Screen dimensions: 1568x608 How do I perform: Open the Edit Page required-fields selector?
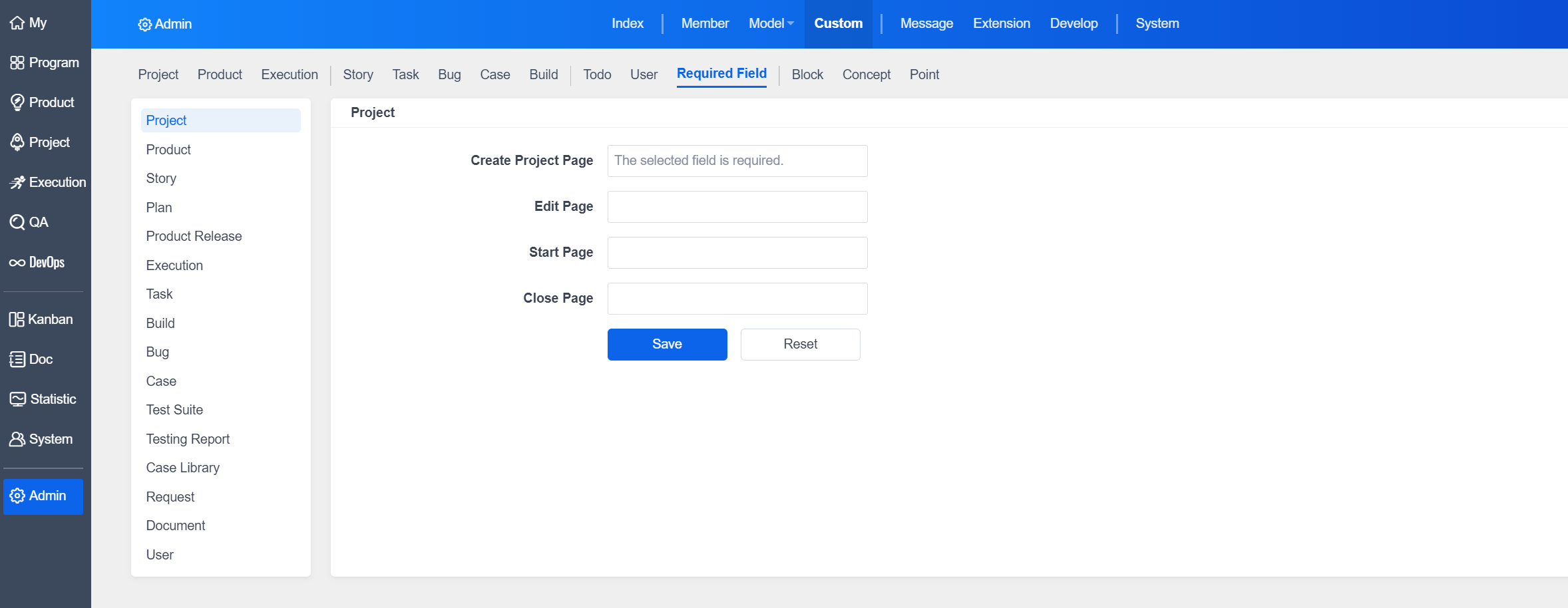pyautogui.click(x=737, y=207)
